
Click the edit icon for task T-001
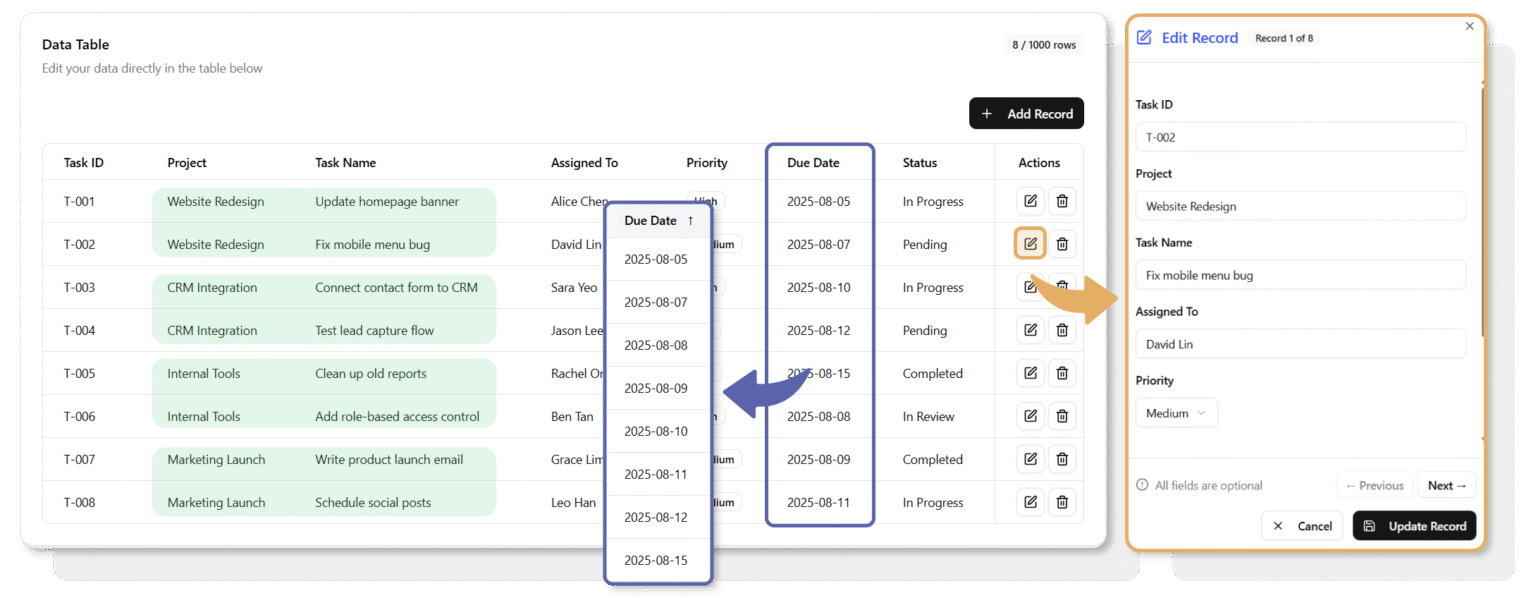coord(1030,201)
